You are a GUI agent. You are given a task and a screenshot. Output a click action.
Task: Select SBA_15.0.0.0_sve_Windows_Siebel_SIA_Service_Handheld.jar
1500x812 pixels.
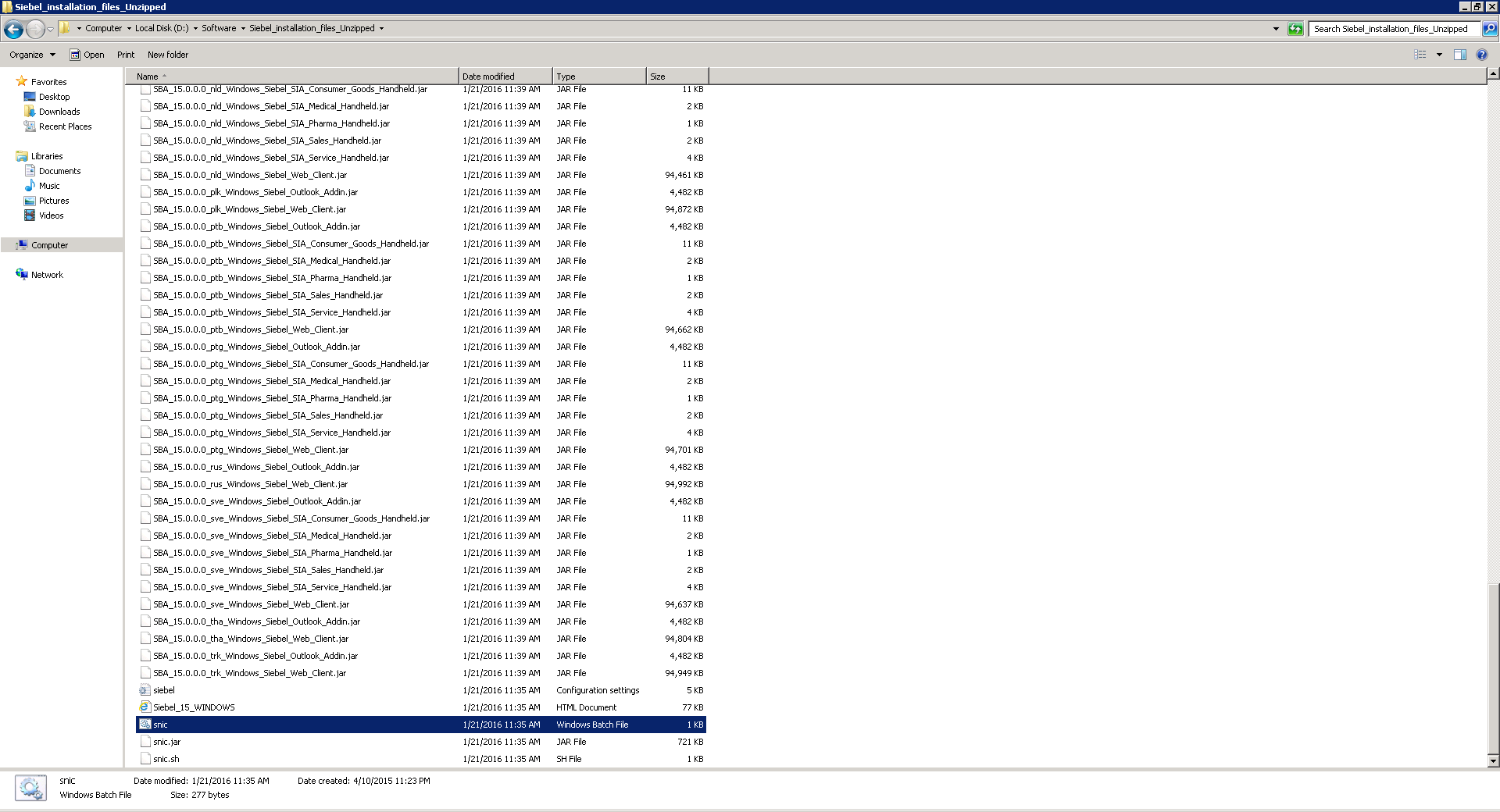272,587
